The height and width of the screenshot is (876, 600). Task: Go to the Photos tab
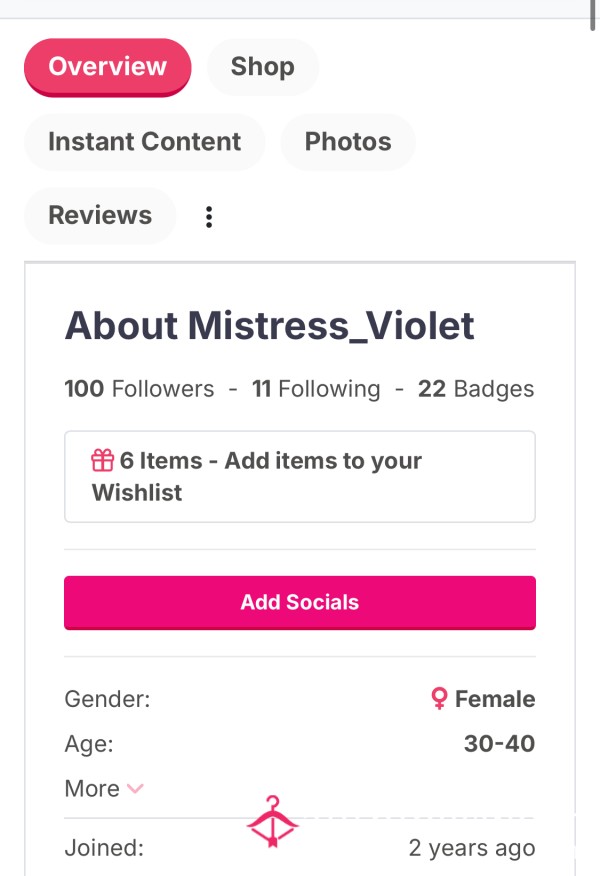coord(348,142)
